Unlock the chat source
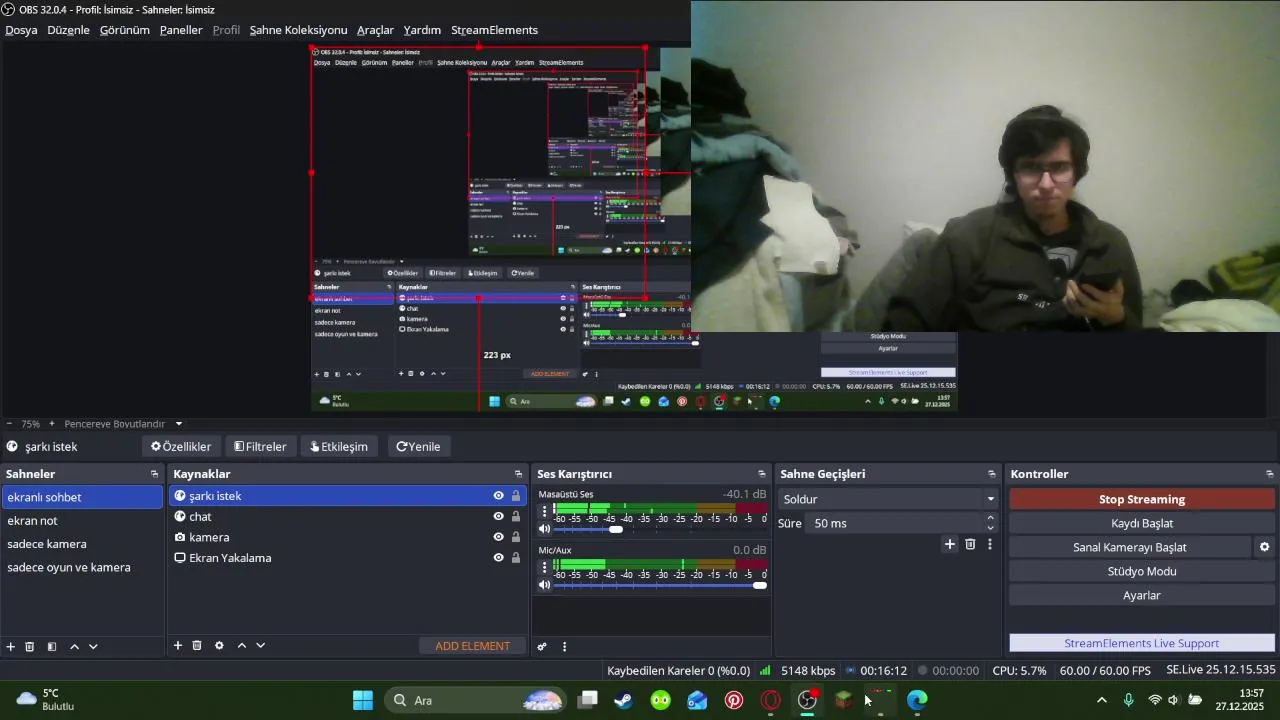Image resolution: width=1280 pixels, height=720 pixels. pos(516,517)
